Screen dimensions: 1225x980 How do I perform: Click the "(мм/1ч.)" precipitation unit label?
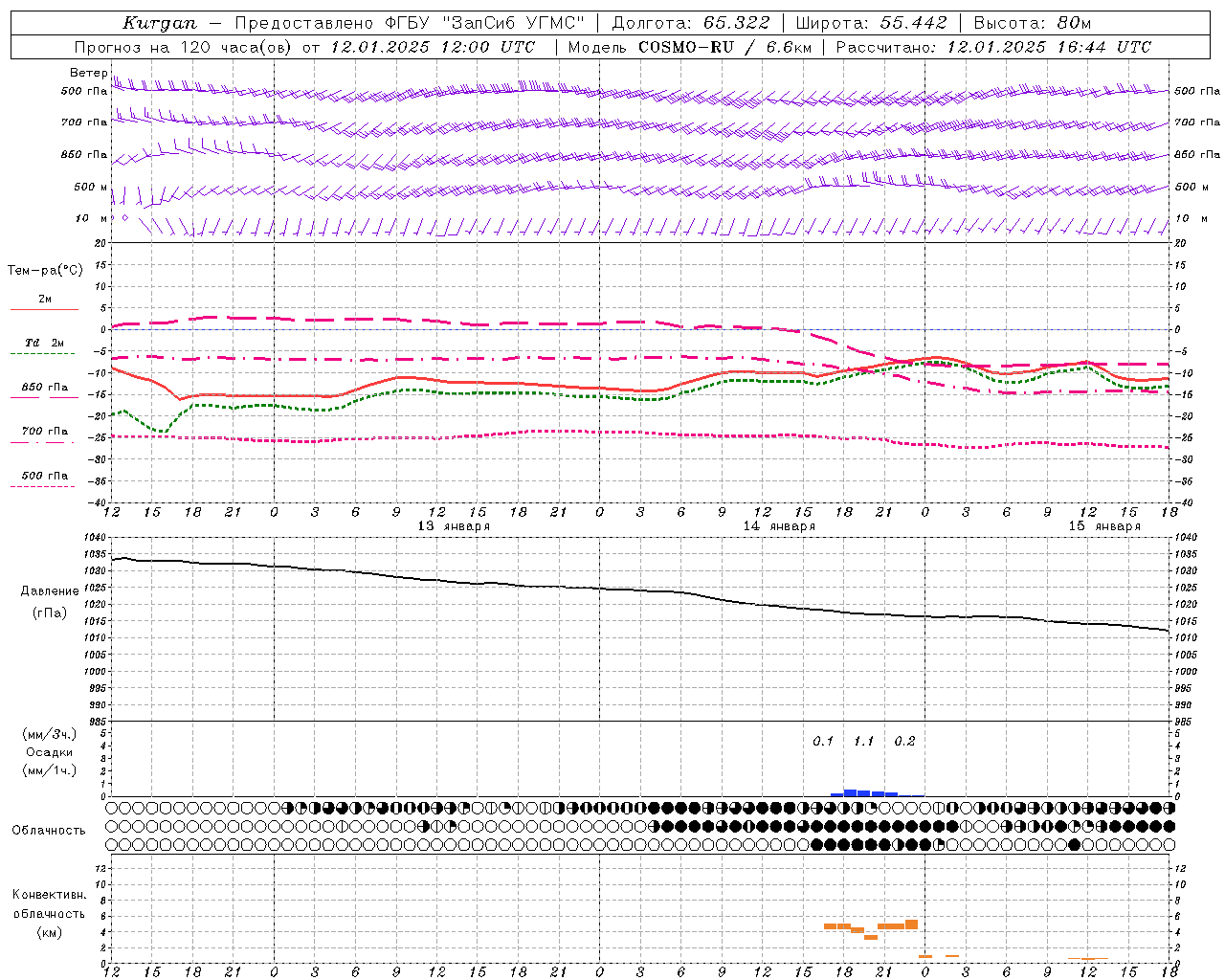(50, 770)
